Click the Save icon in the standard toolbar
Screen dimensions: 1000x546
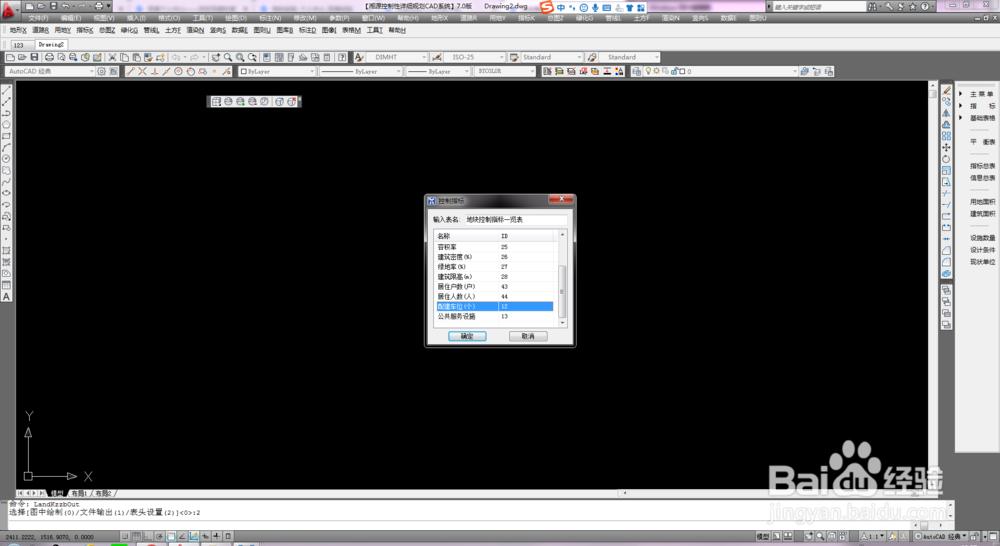(34, 57)
